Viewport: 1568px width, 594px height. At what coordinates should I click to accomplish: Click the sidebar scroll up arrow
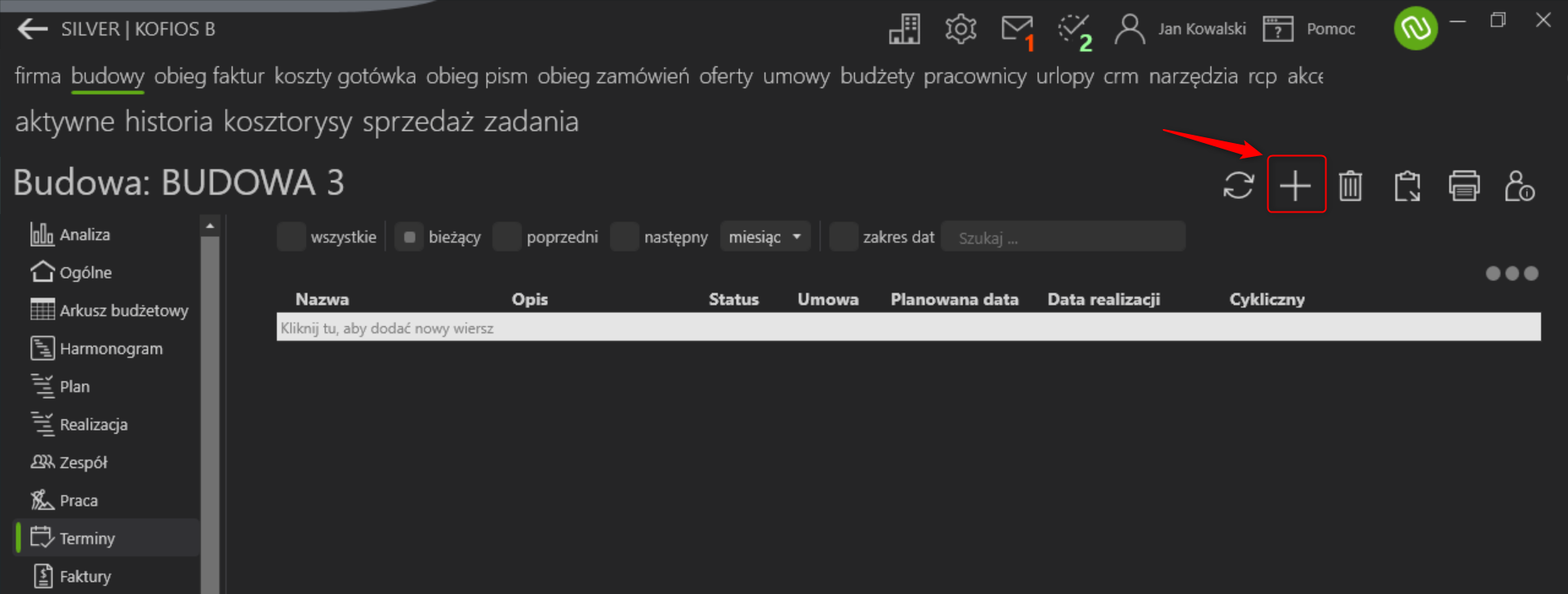coord(210,226)
